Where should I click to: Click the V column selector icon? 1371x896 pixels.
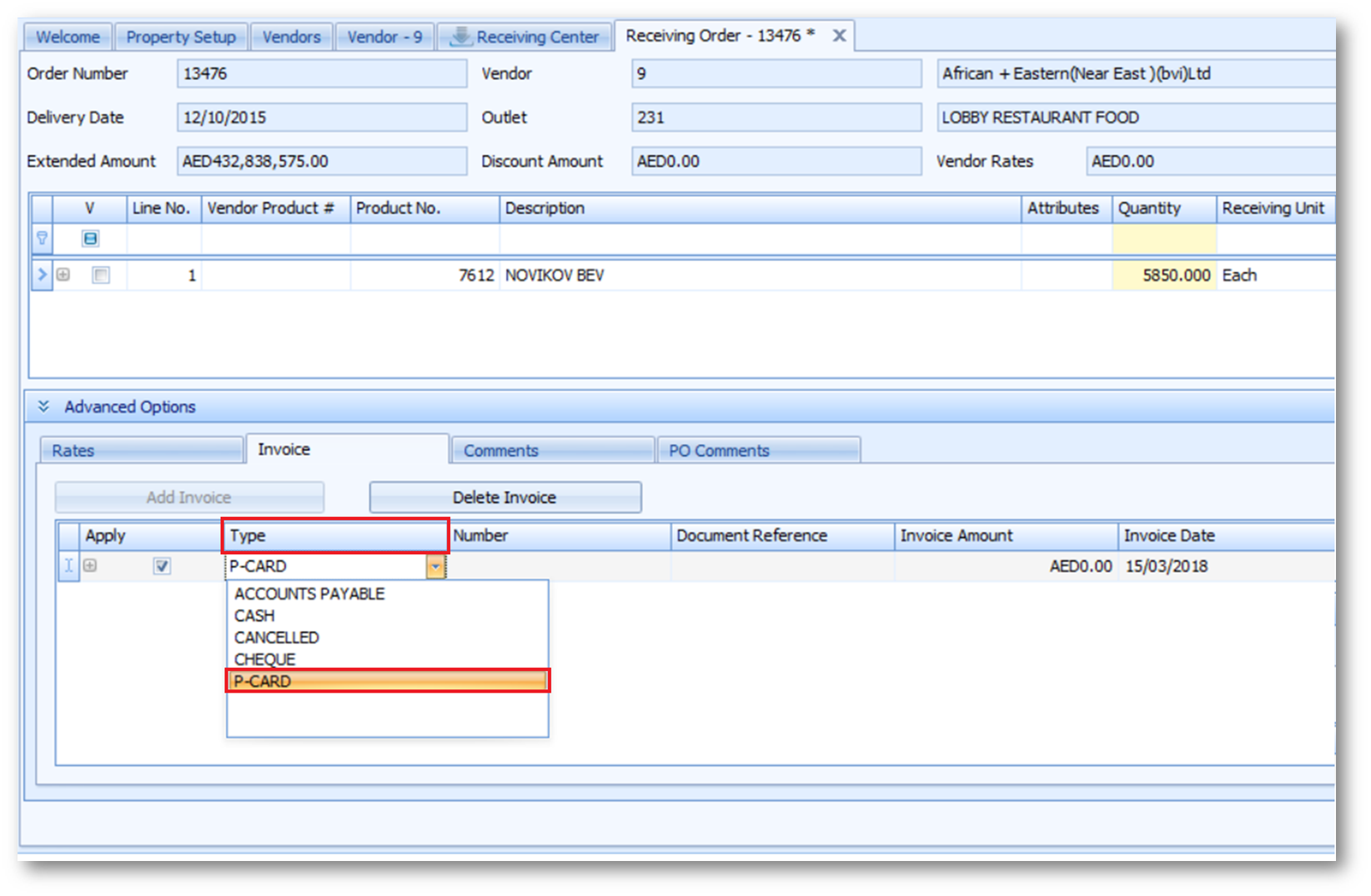90,238
